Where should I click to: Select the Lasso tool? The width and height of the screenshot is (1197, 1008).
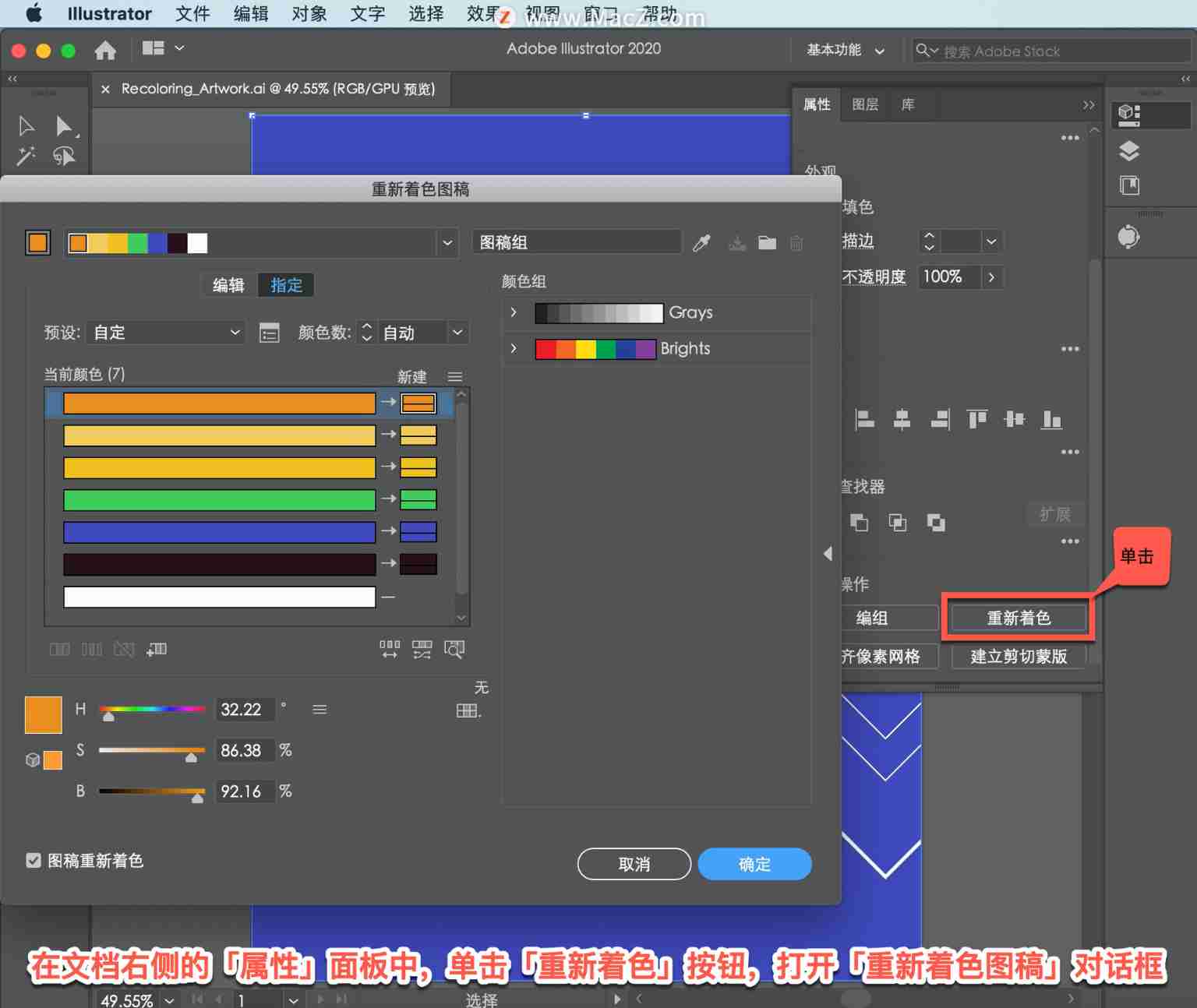[64, 157]
